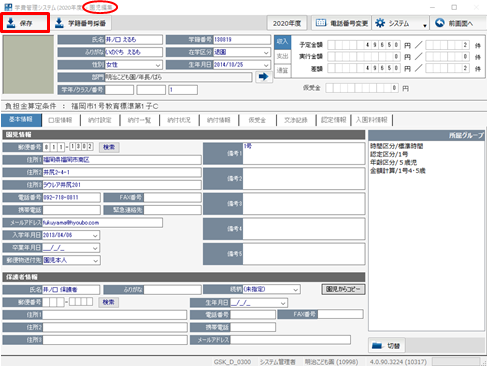Click the blue arrow beside 部門 field
The height and width of the screenshot is (366, 487).
pyautogui.click(x=264, y=77)
